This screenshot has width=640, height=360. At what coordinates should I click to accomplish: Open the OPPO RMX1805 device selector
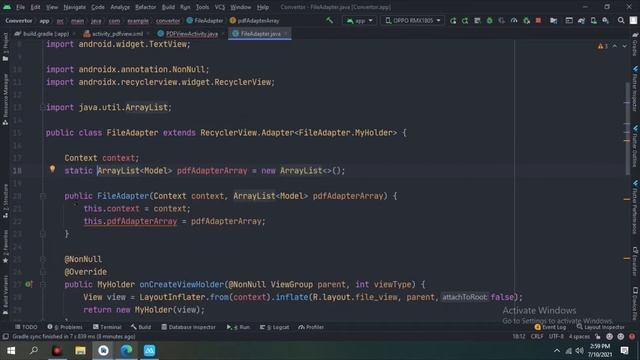point(413,20)
